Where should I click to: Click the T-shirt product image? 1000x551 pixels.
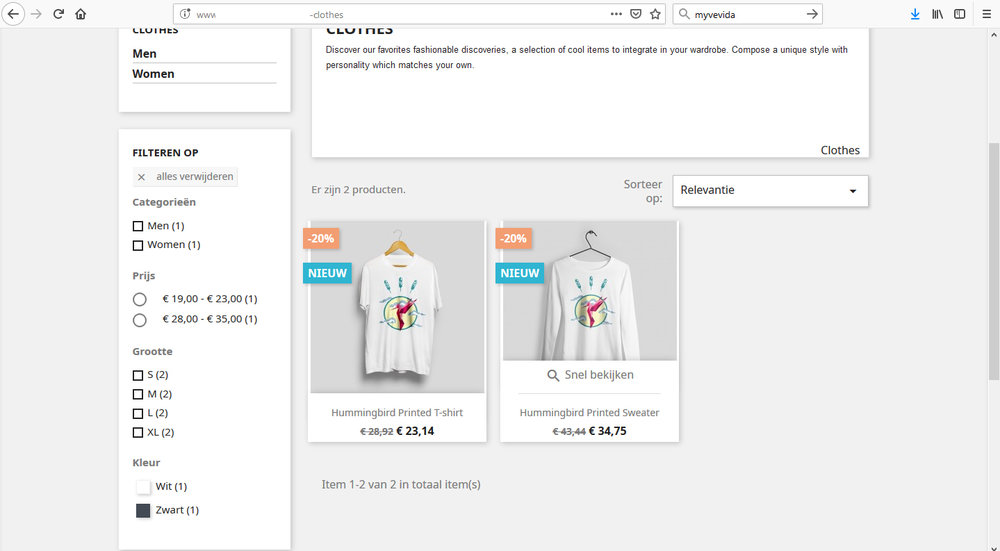tap(397, 307)
